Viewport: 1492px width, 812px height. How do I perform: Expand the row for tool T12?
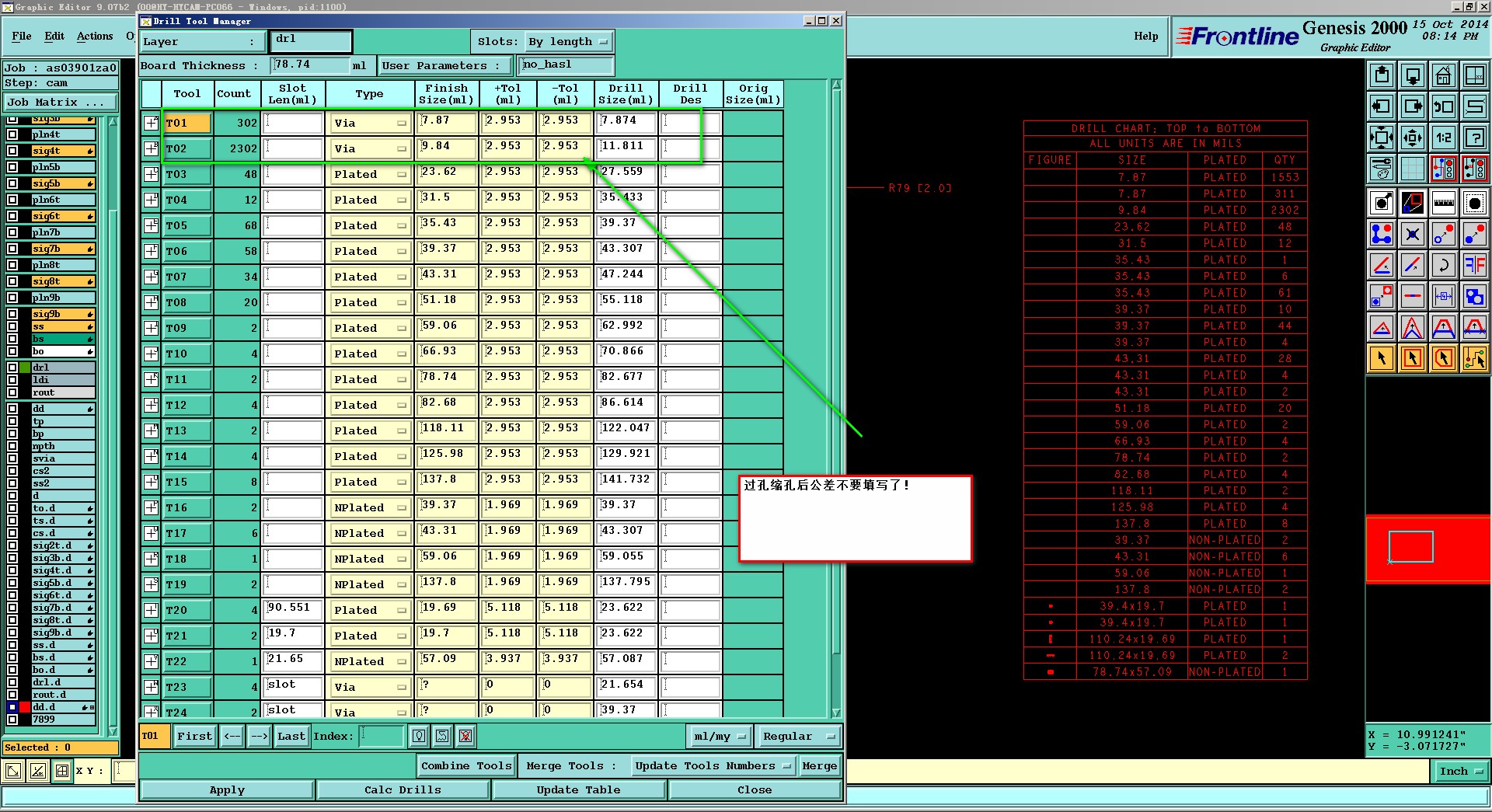click(151, 405)
